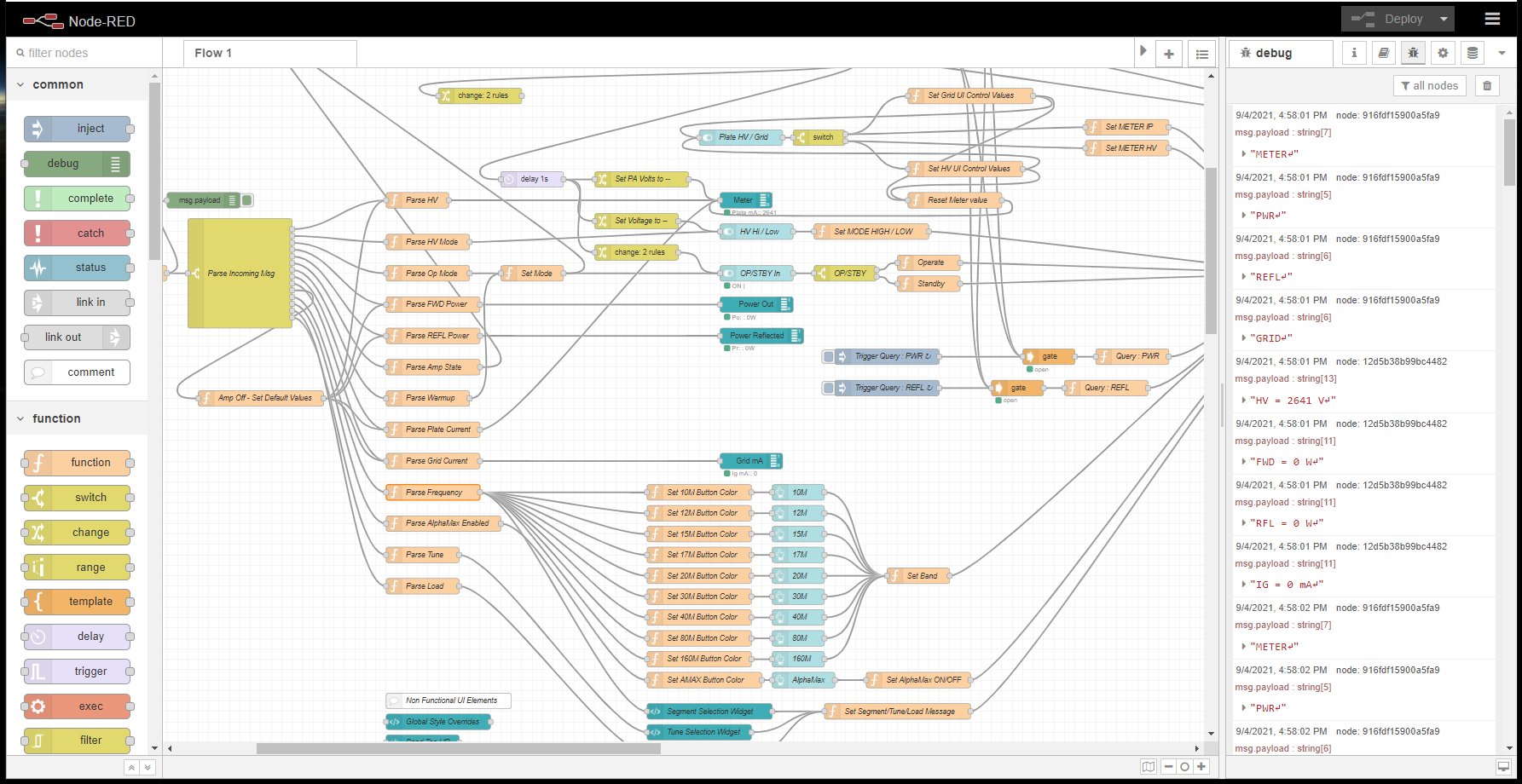1522x784 pixels.
Task: Open the info sidebar tab icon
Action: pos(1354,53)
